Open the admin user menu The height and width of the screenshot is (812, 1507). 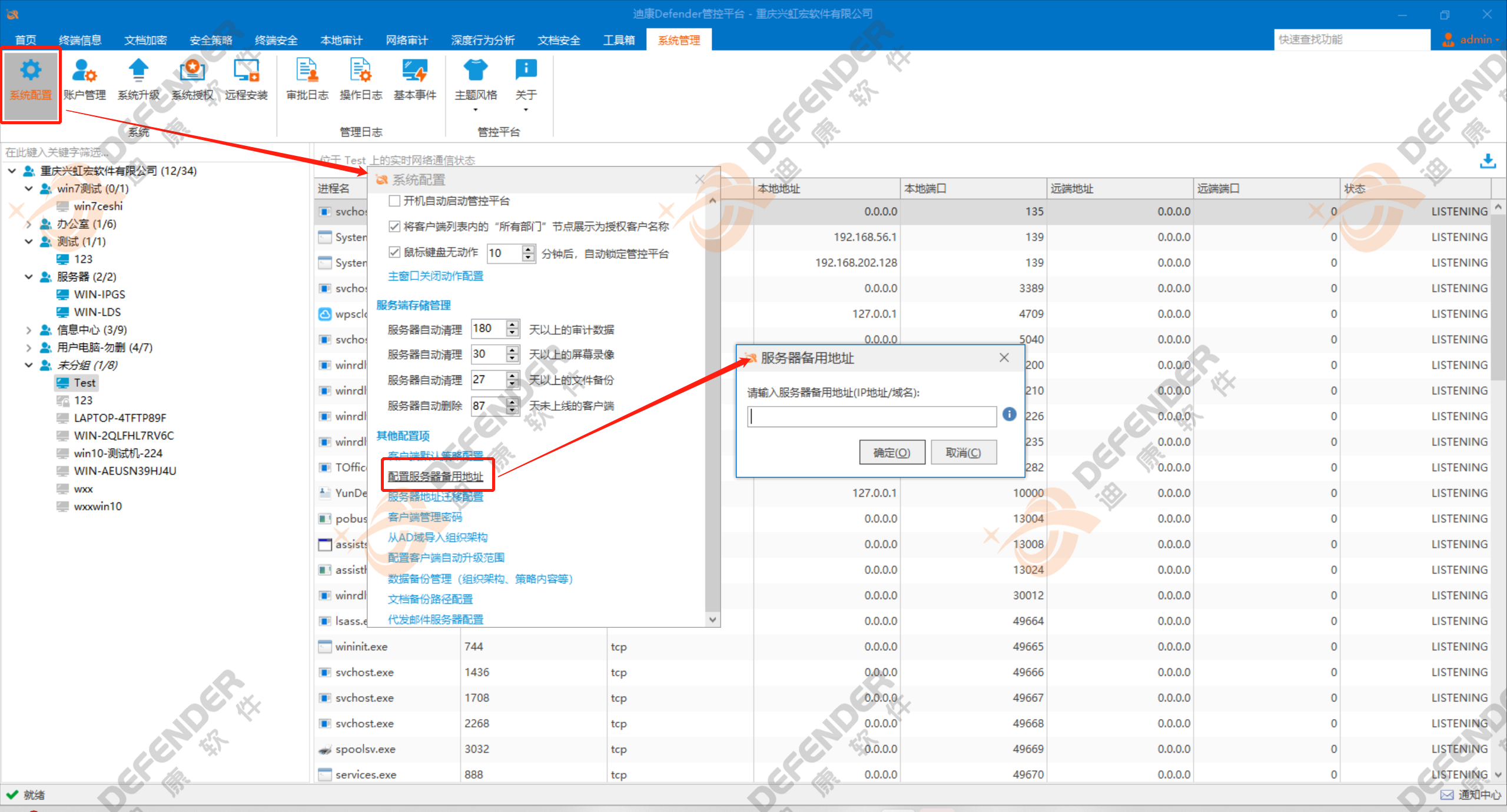click(1471, 39)
